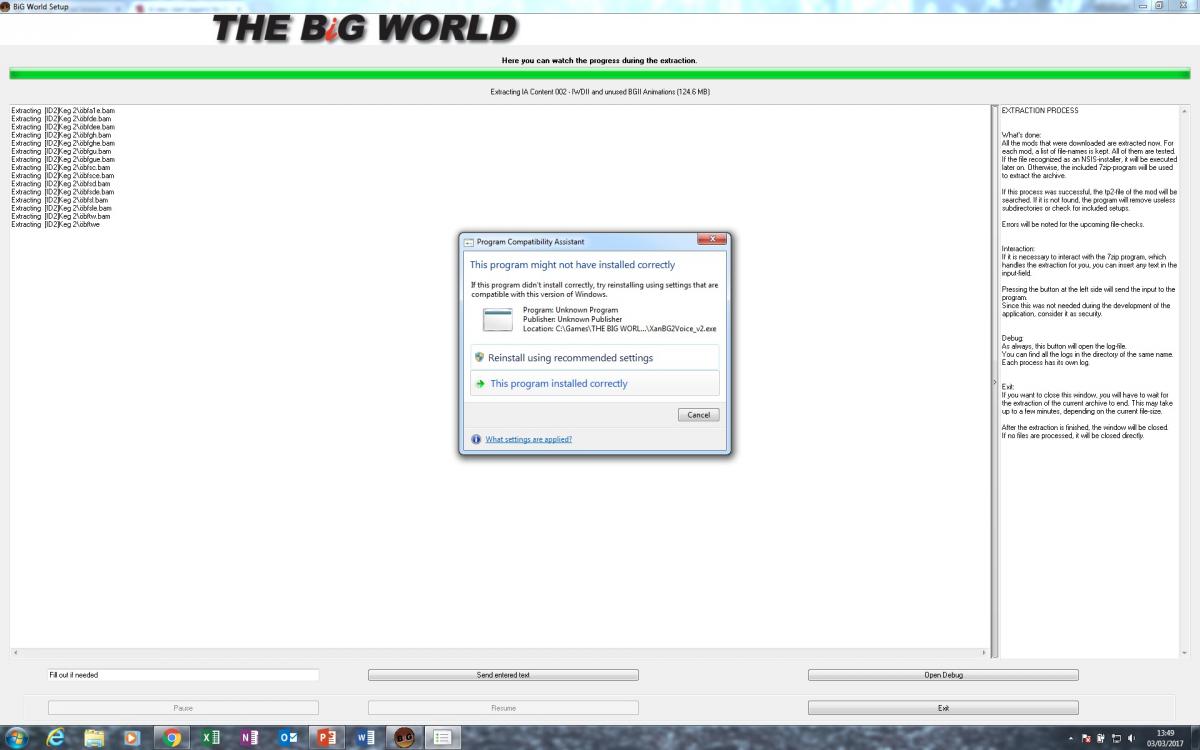Open What settings are applied link
1200x750 pixels.
click(528, 439)
